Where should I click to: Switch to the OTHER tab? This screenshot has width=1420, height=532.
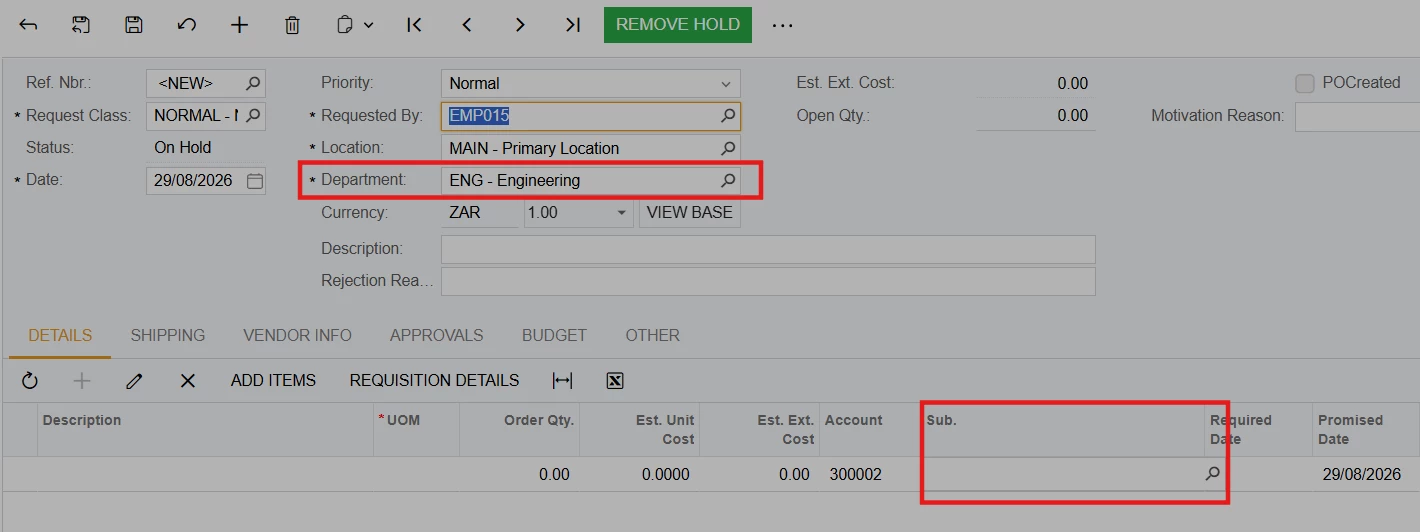pos(652,335)
